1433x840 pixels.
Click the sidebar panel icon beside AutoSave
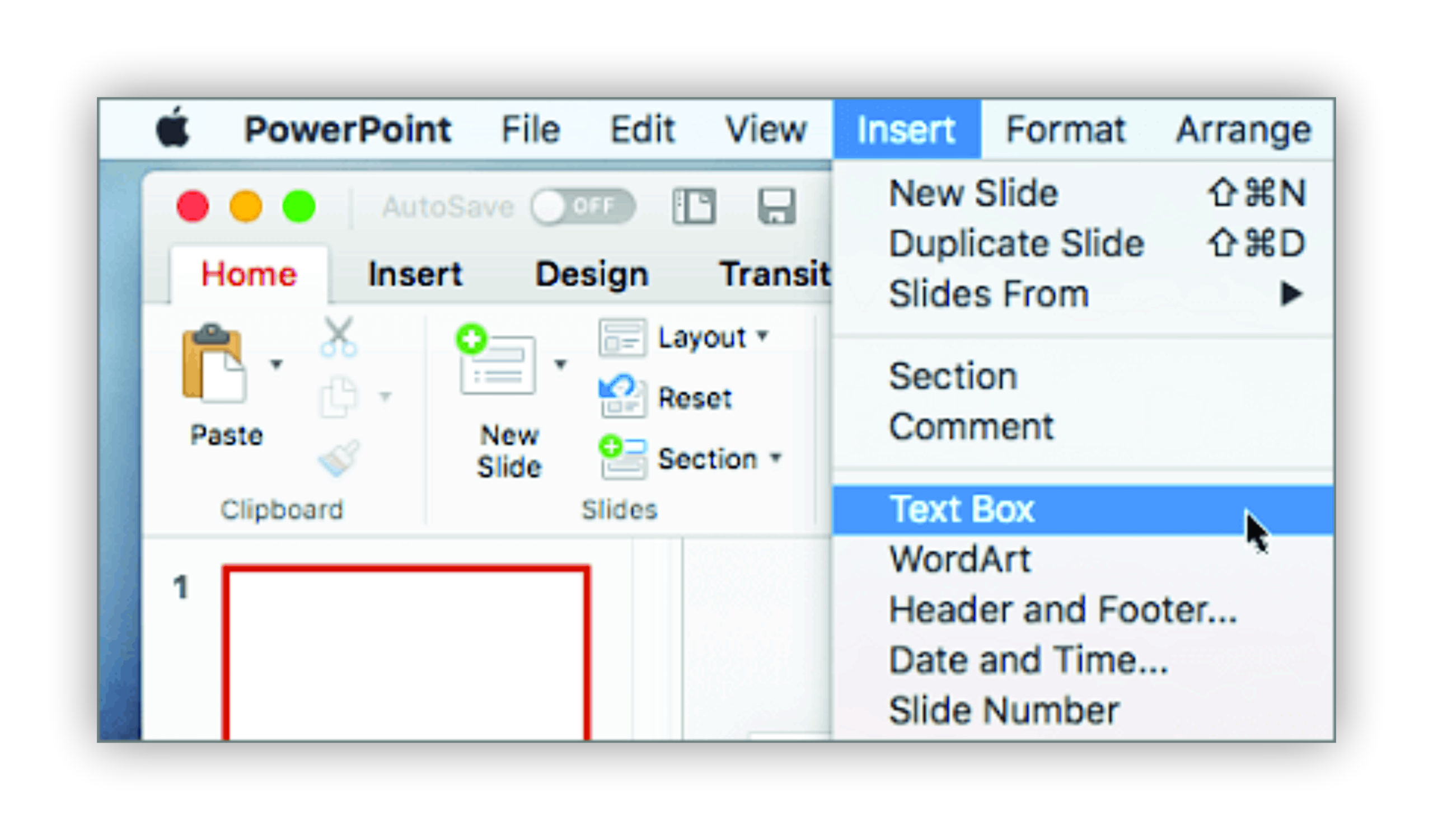[694, 206]
